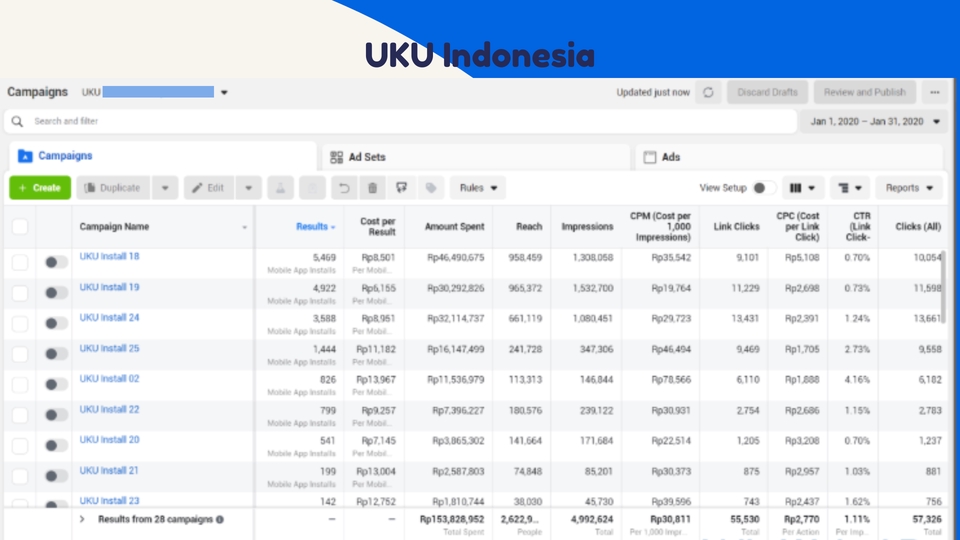Click the info icon beside 28 campaigns

(220, 519)
